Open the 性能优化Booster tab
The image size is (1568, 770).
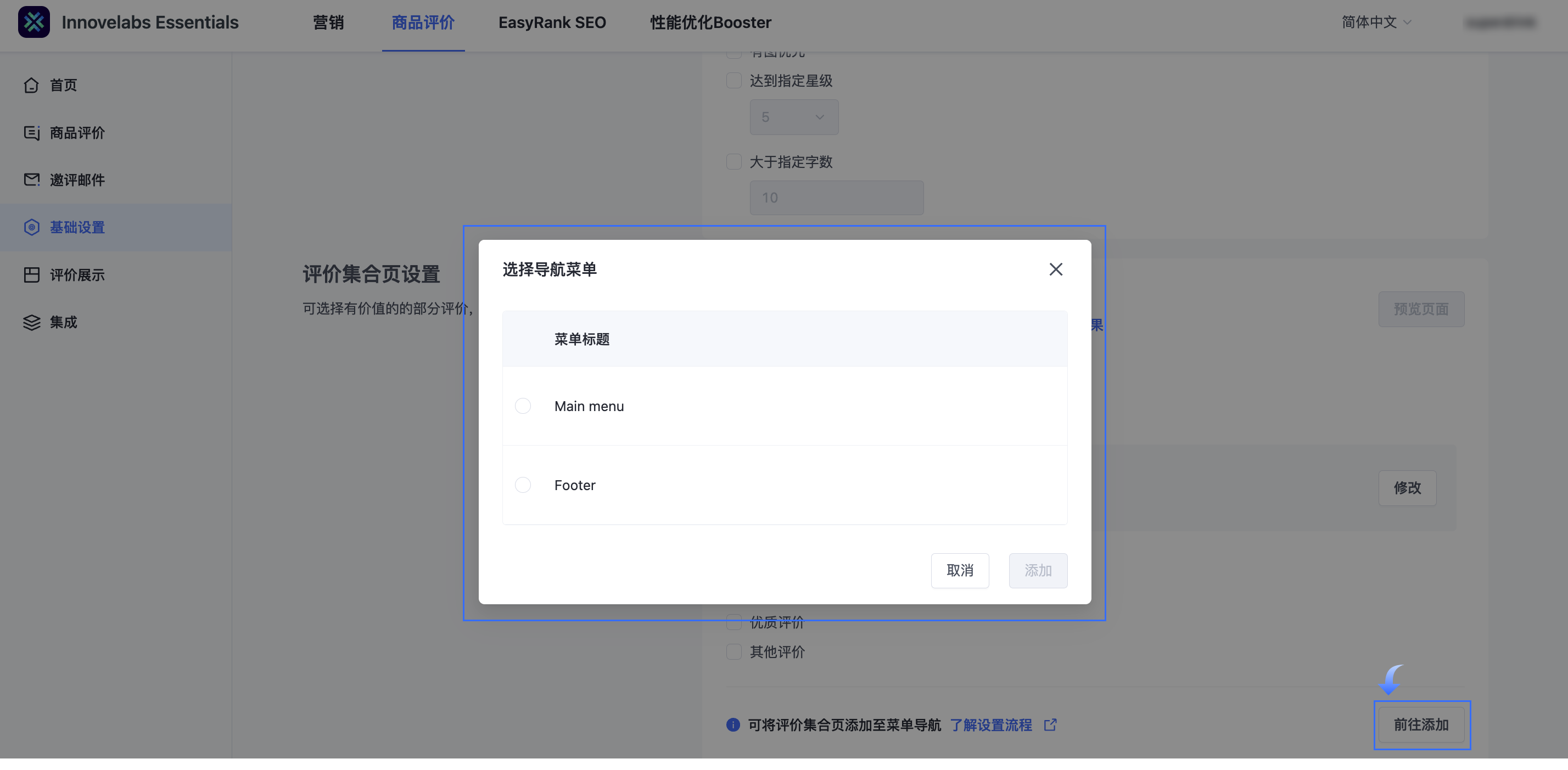pos(709,23)
